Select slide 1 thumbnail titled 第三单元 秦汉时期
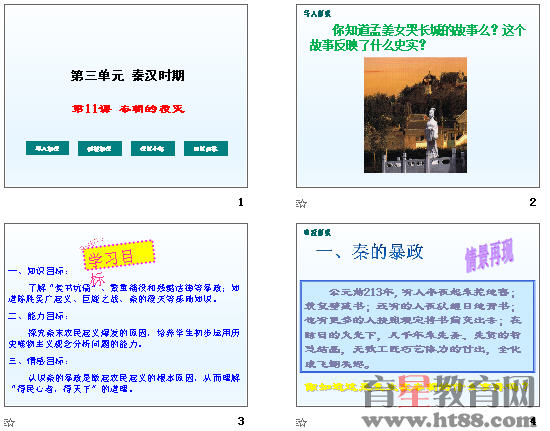This screenshot has width=550, height=431. click(x=126, y=96)
